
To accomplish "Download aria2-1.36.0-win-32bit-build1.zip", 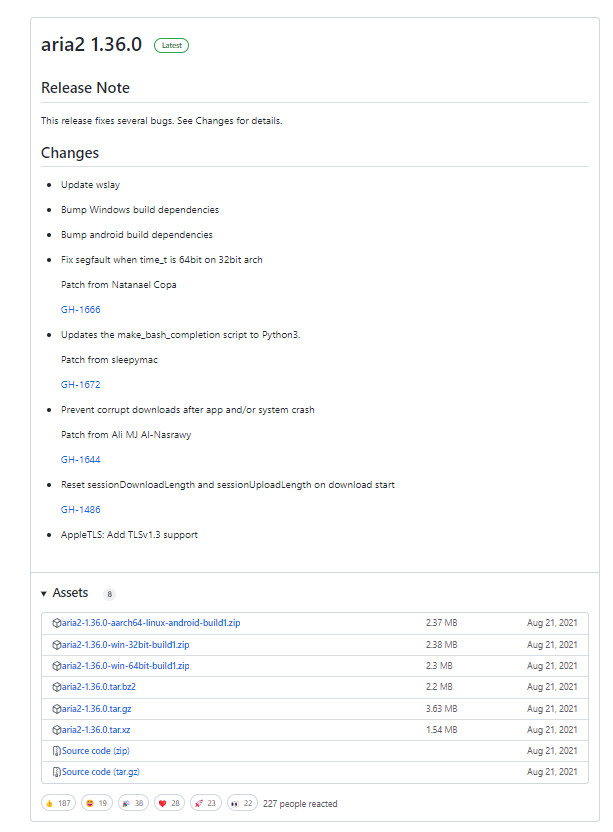I will [x=126, y=645].
